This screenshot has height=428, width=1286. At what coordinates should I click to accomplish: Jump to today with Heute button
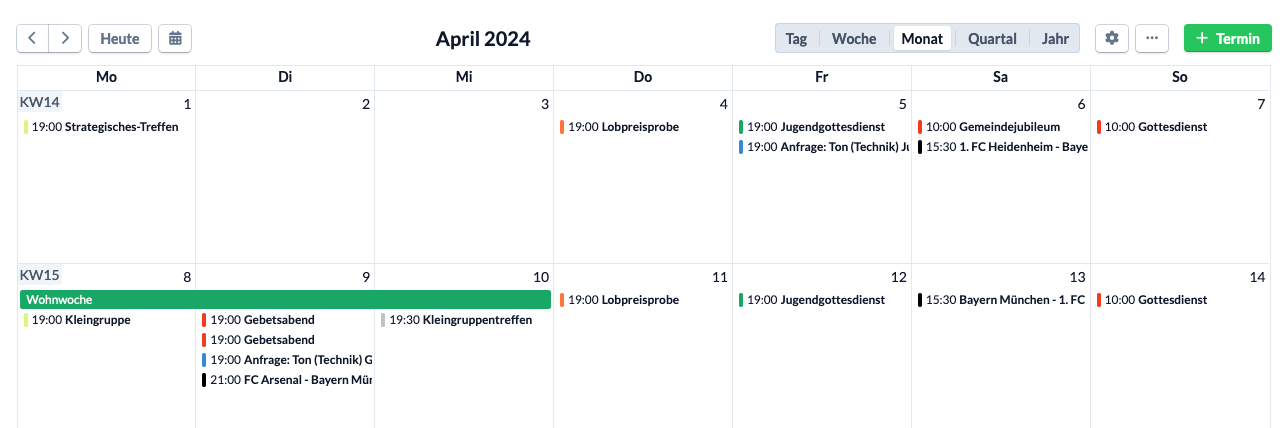pyautogui.click(x=120, y=39)
